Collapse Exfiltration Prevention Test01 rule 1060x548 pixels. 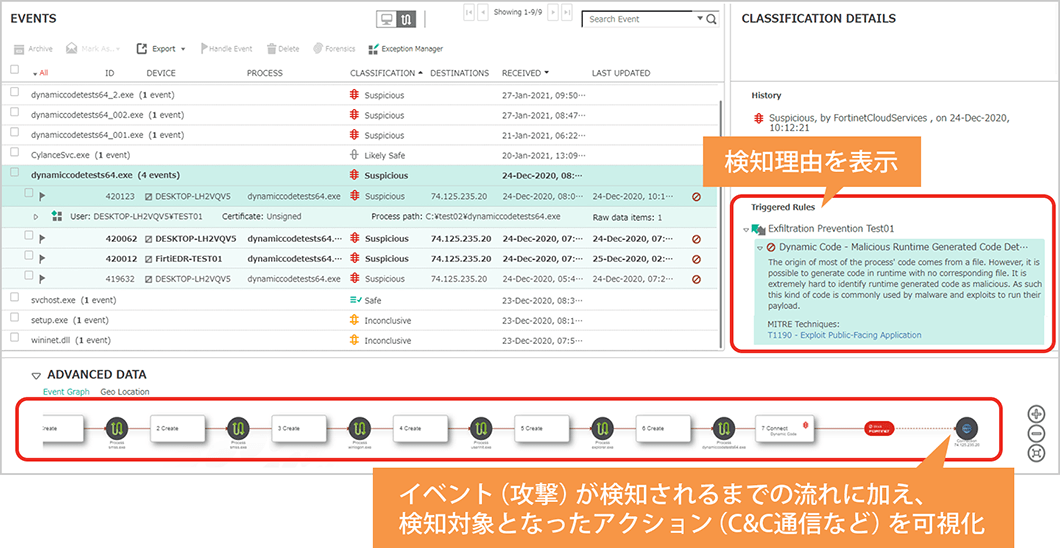[746, 229]
